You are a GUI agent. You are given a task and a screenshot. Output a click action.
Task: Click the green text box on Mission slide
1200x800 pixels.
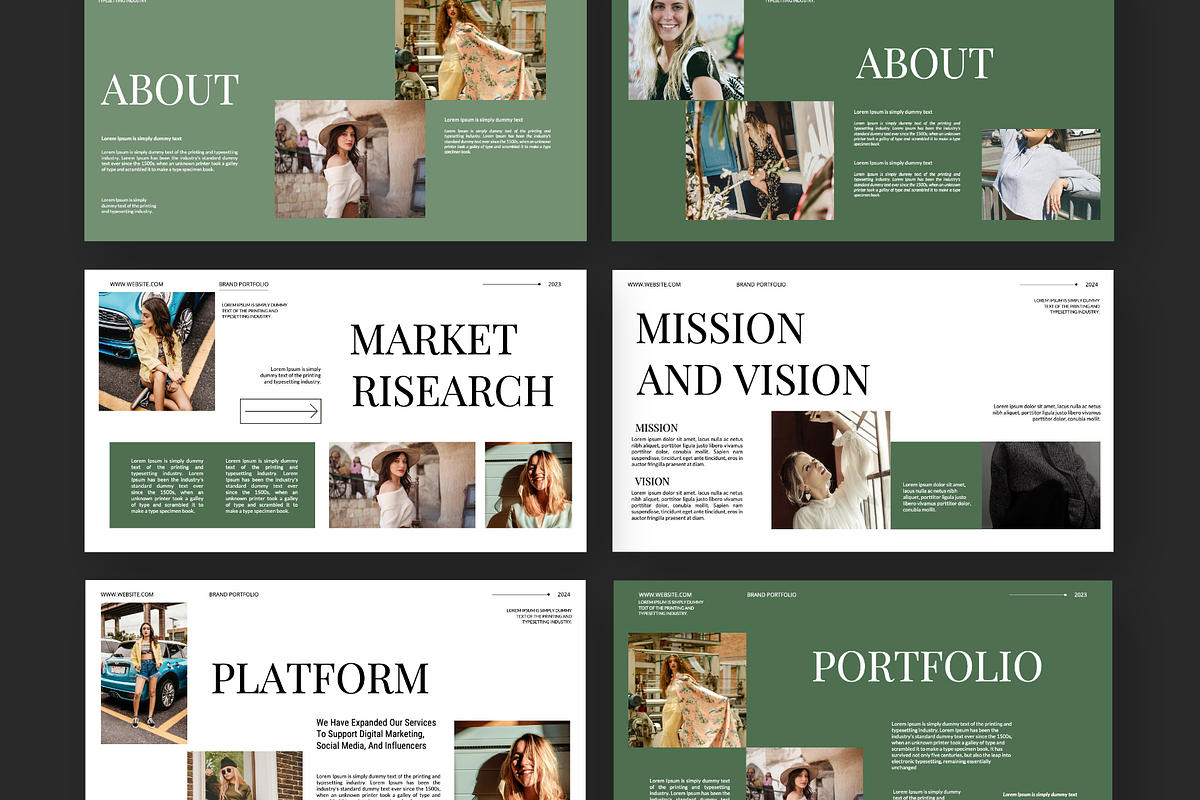(936, 485)
